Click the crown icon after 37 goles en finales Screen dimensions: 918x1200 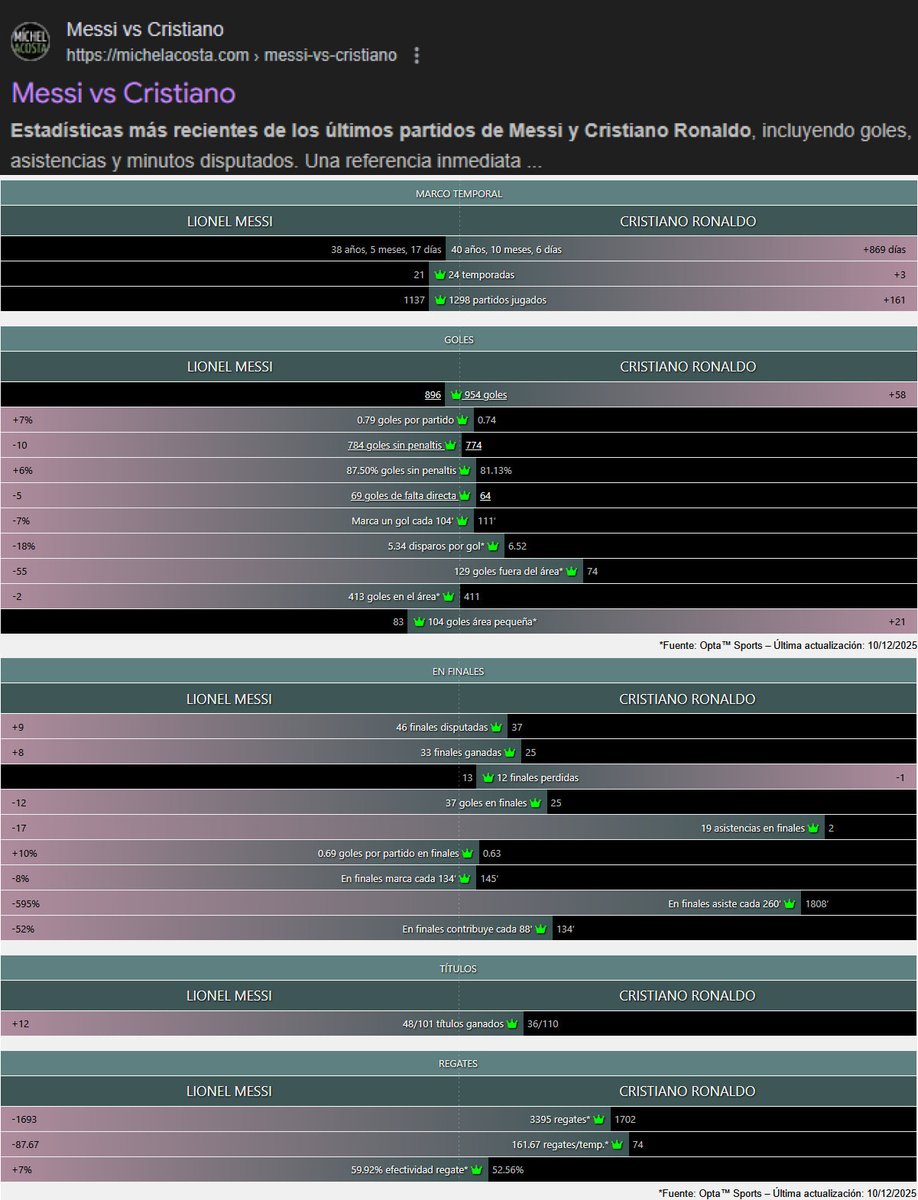pyautogui.click(x=535, y=802)
